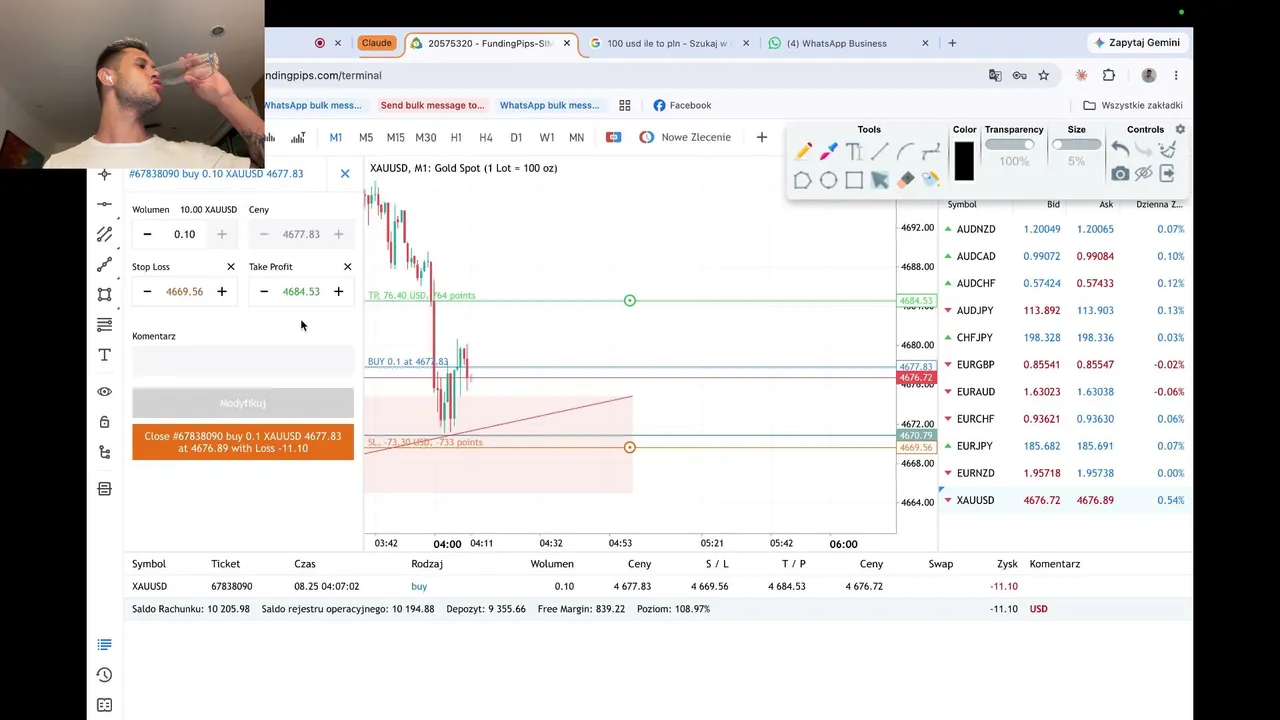Undo the last annotation
The height and width of the screenshot is (720, 1280).
(x=1120, y=150)
